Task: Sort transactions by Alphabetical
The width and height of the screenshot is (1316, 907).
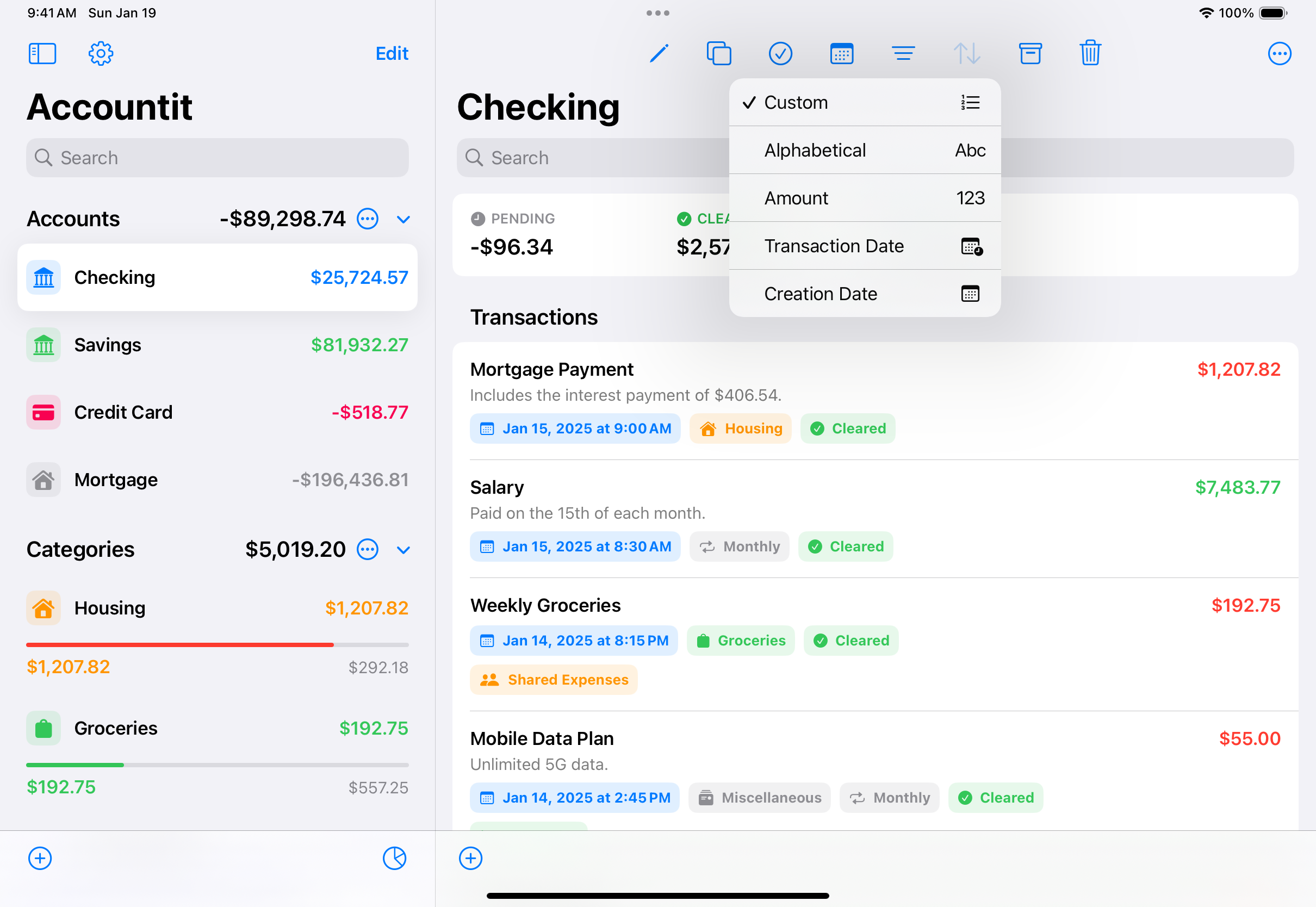Action: coord(865,150)
